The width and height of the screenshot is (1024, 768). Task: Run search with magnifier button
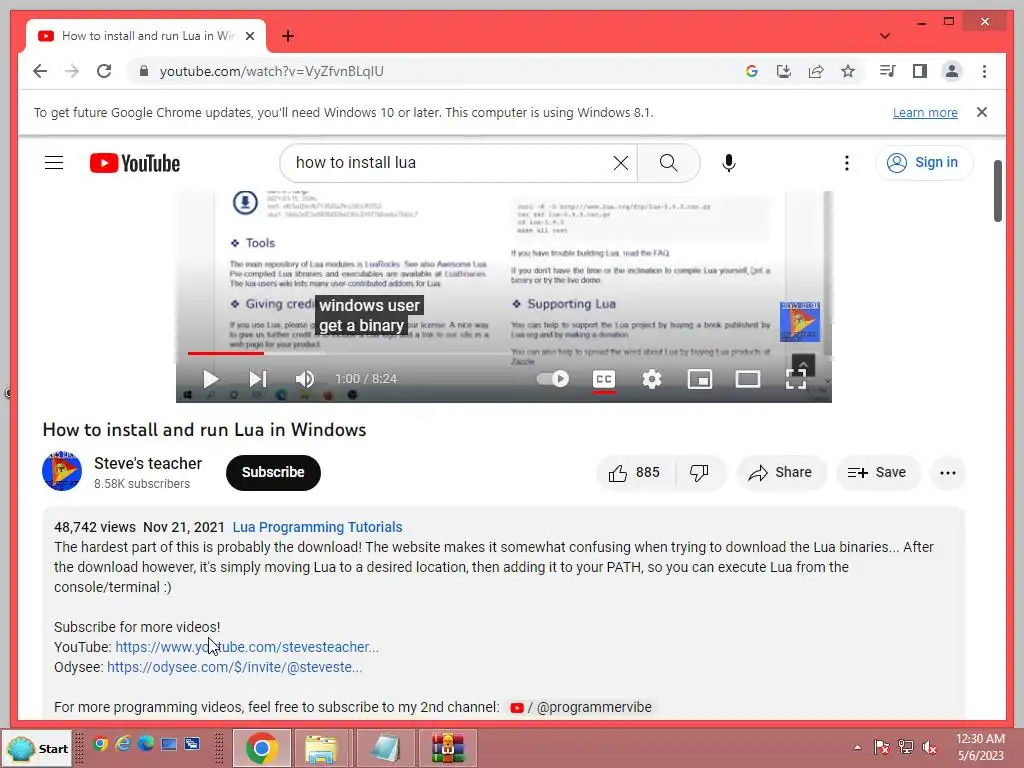[x=669, y=163]
